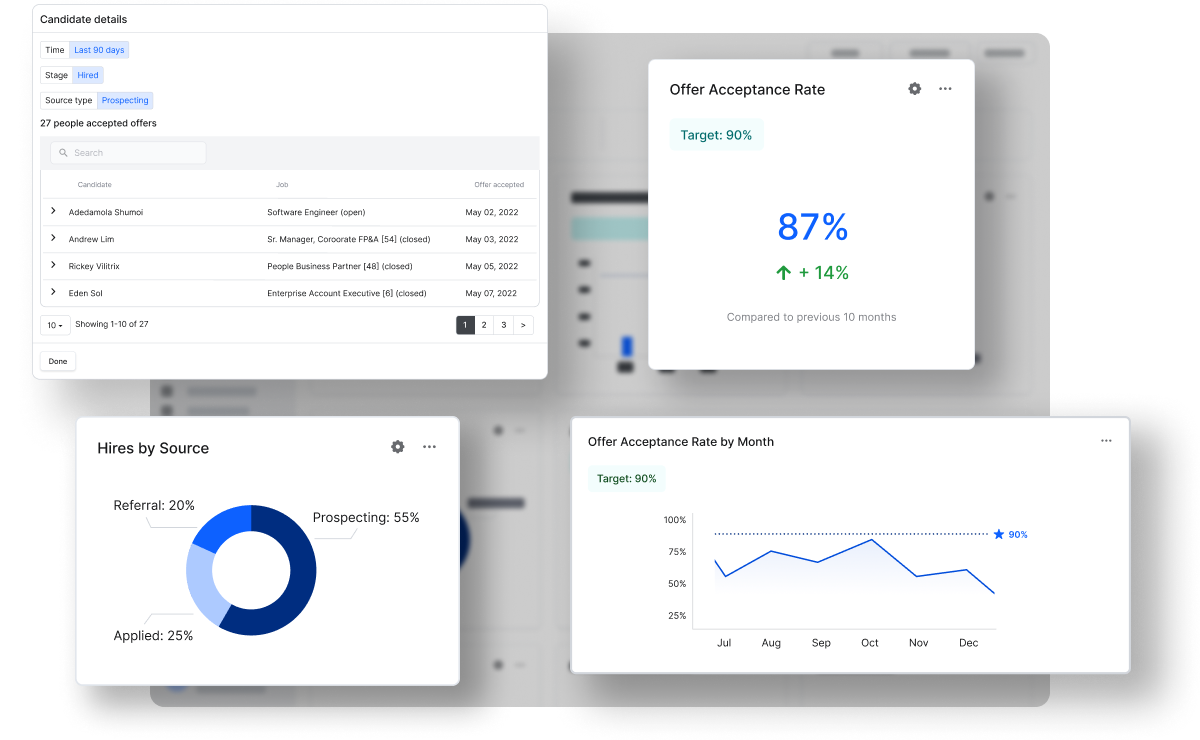Click People Business Partner [48] job cell

pos(340,266)
